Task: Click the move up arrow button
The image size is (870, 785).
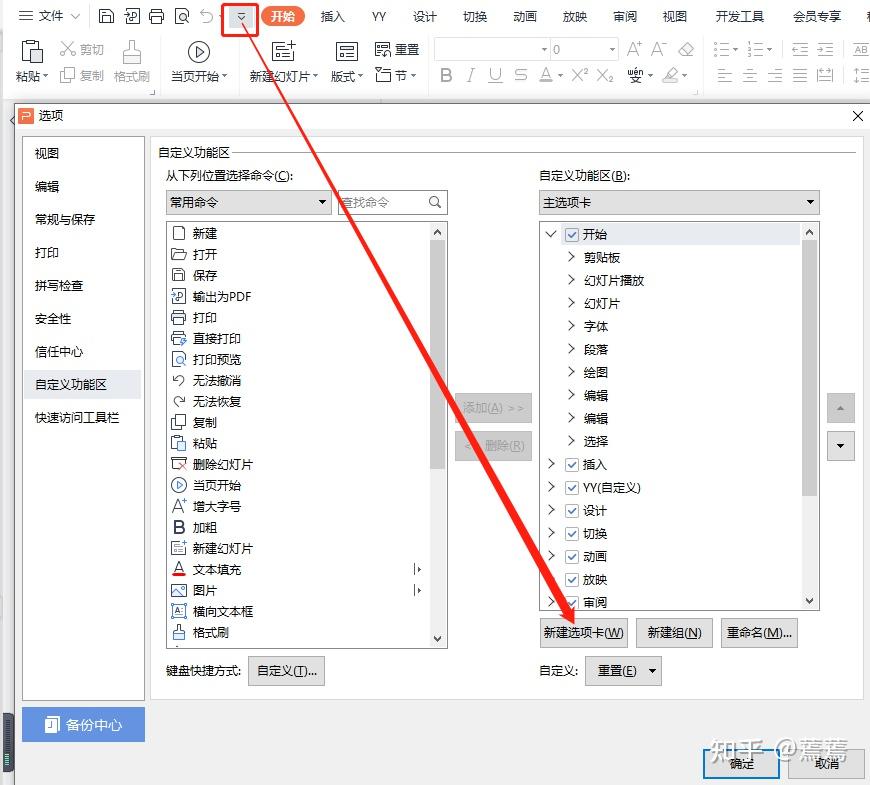Action: pyautogui.click(x=840, y=408)
